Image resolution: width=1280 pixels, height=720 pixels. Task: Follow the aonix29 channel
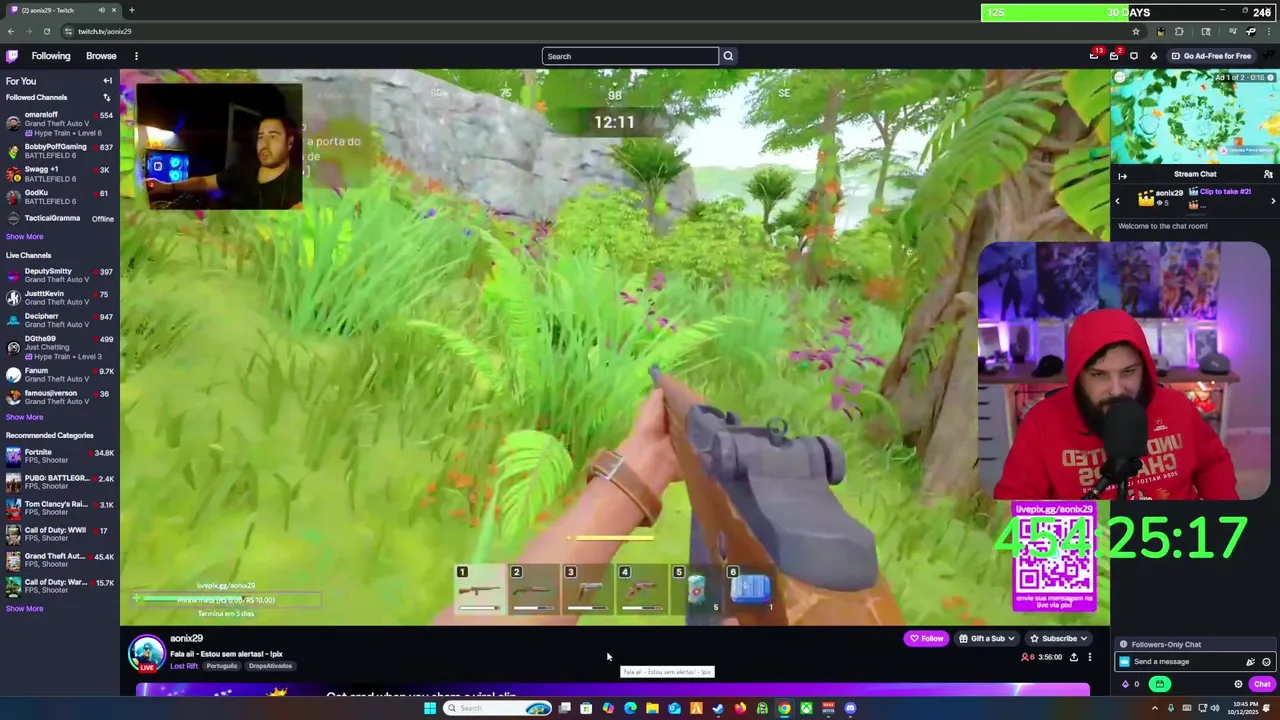coord(926,638)
